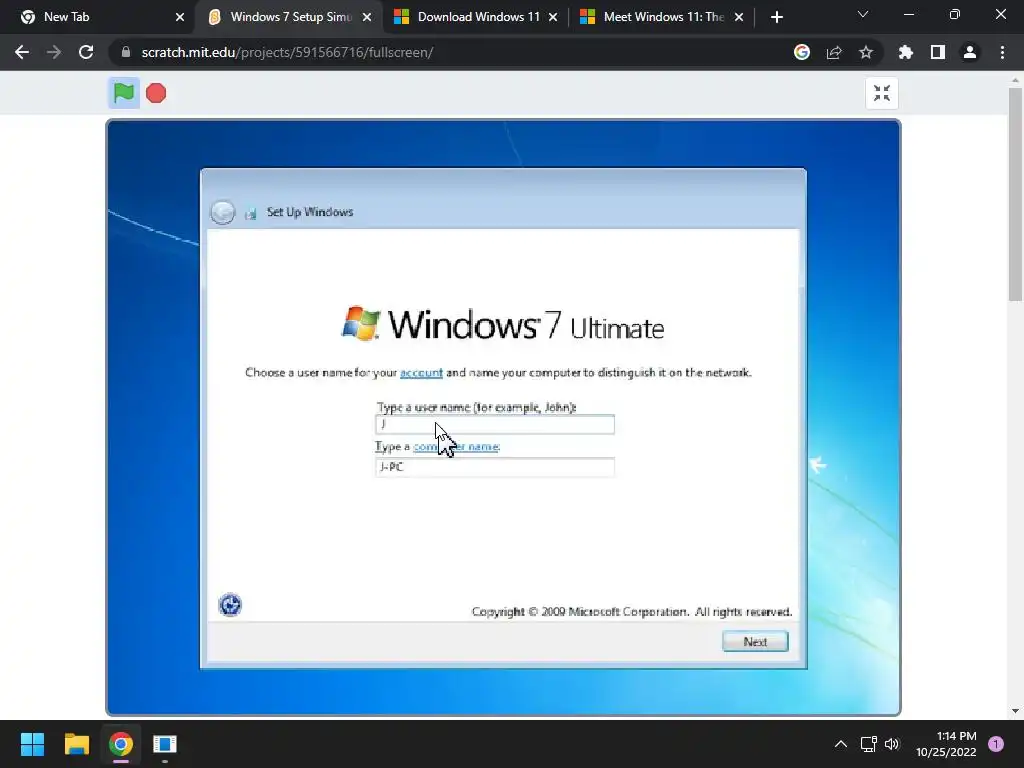This screenshot has height=768, width=1024.
Task: Open Chrome extensions puzzle icon
Action: 906,52
